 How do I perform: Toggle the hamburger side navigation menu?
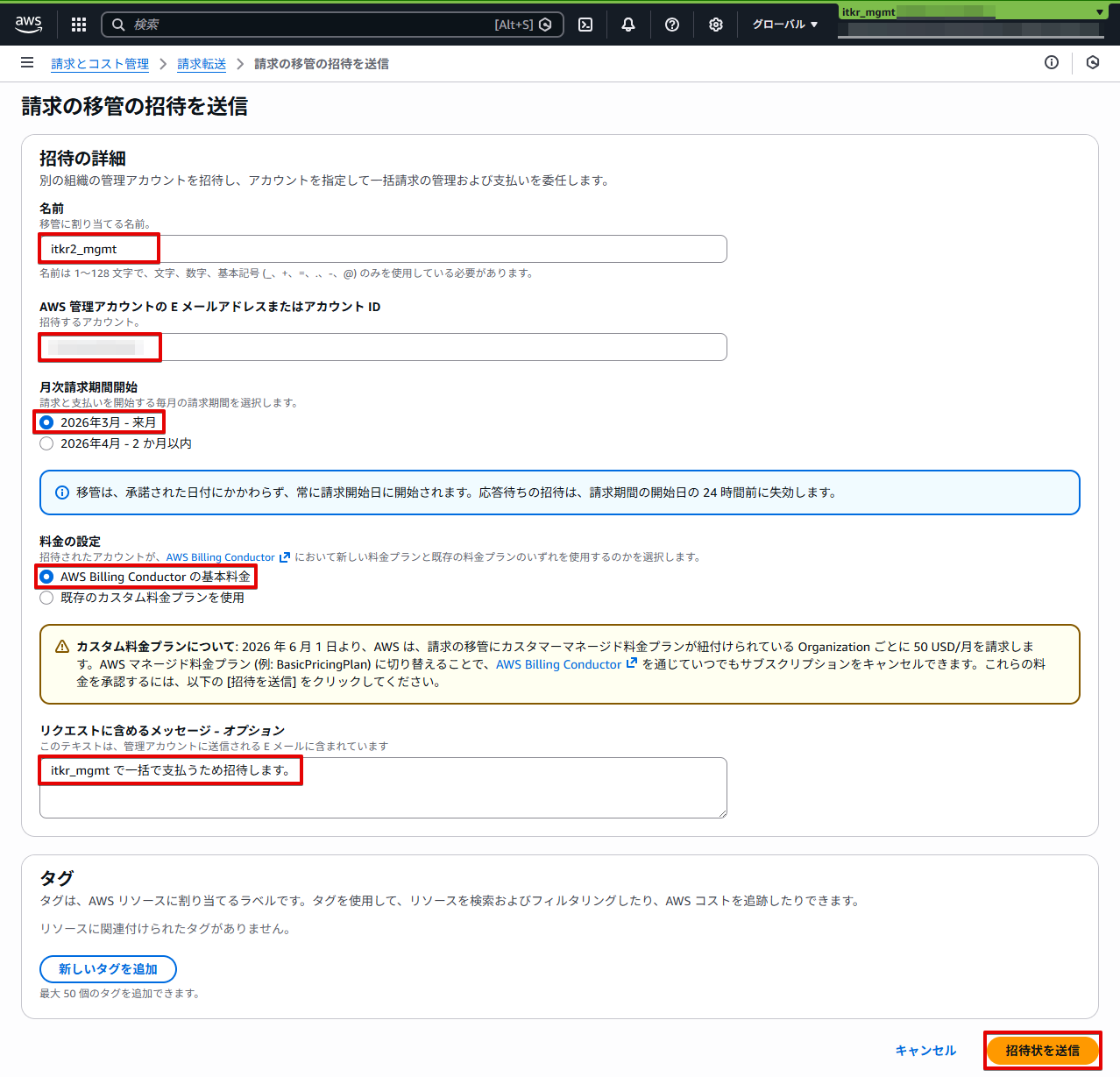pyautogui.click(x=27, y=63)
